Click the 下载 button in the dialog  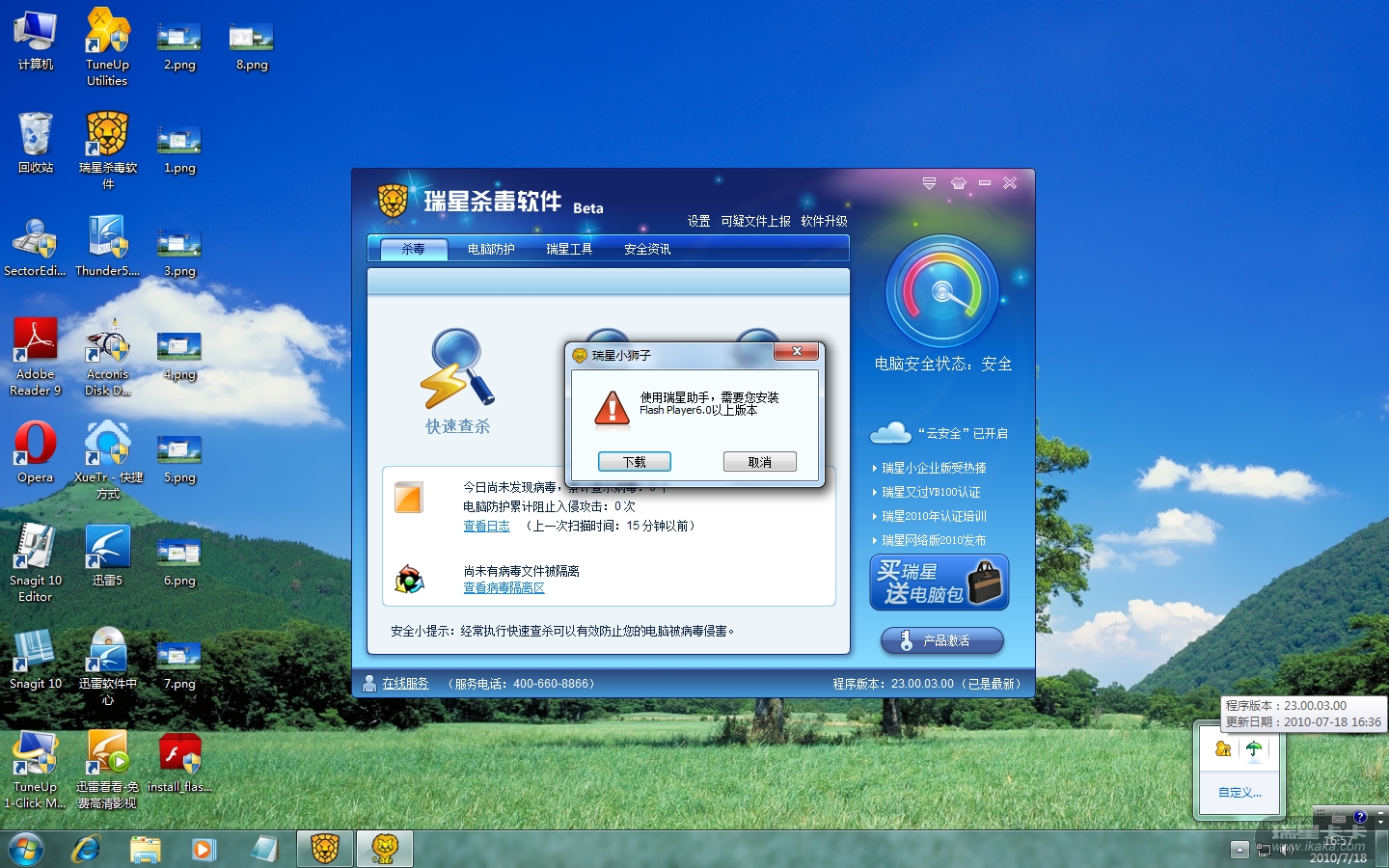point(634,462)
